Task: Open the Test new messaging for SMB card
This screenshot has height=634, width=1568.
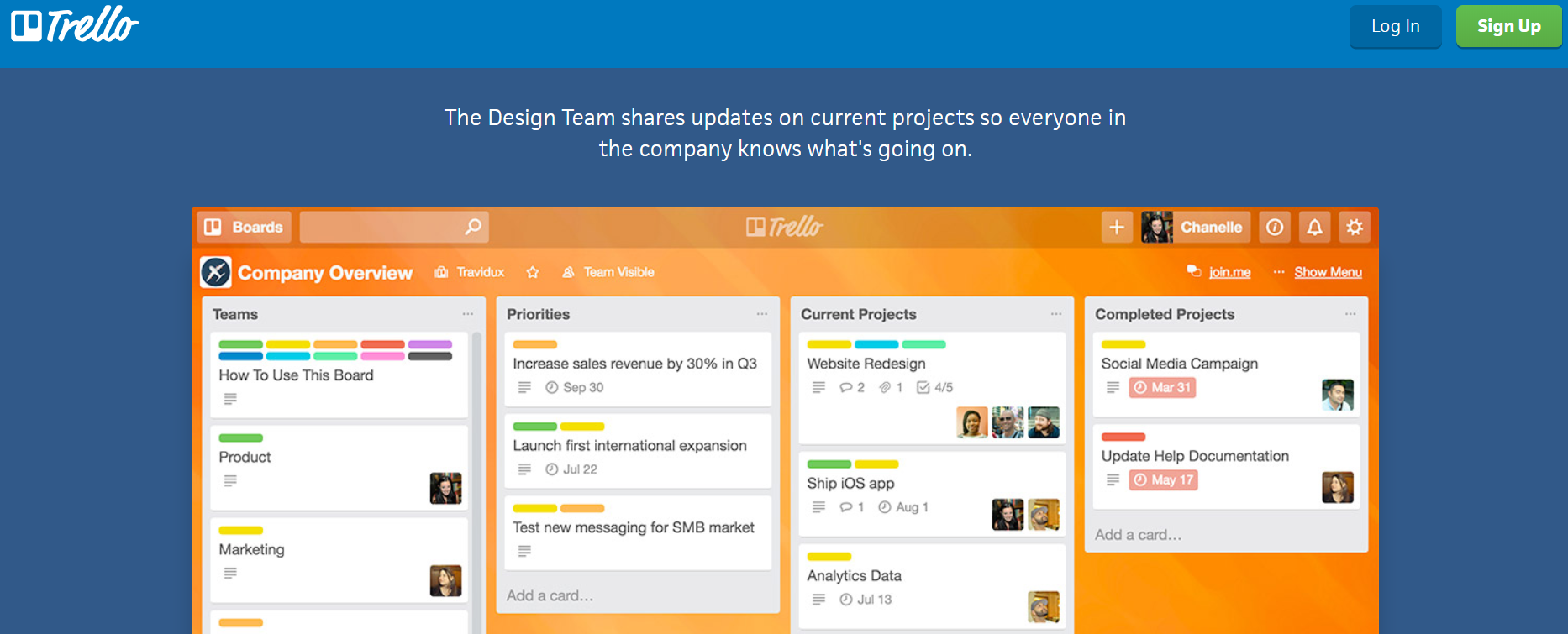Action: [638, 534]
